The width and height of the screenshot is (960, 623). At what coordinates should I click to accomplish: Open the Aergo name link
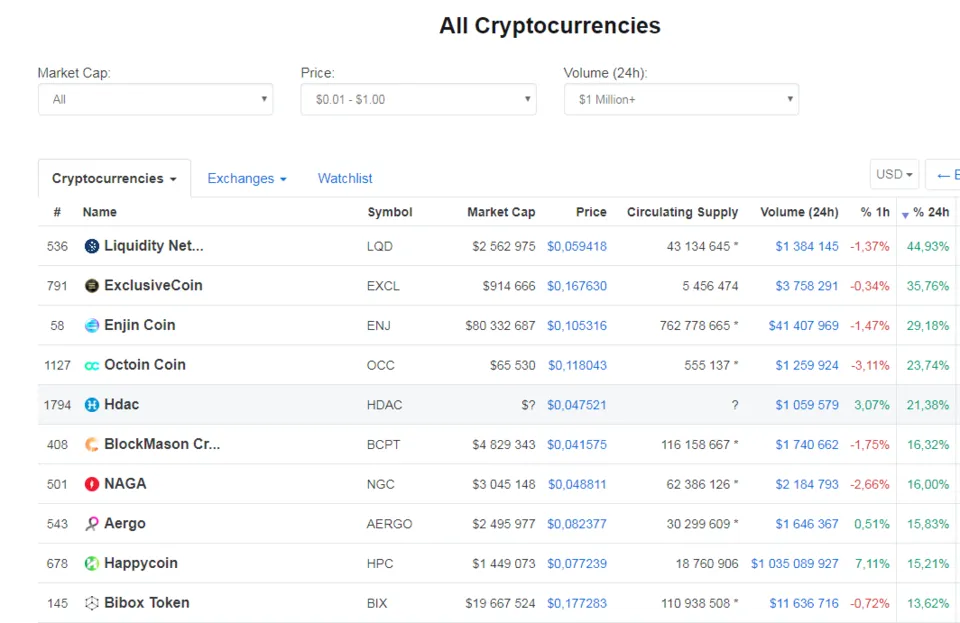pyautogui.click(x=124, y=523)
